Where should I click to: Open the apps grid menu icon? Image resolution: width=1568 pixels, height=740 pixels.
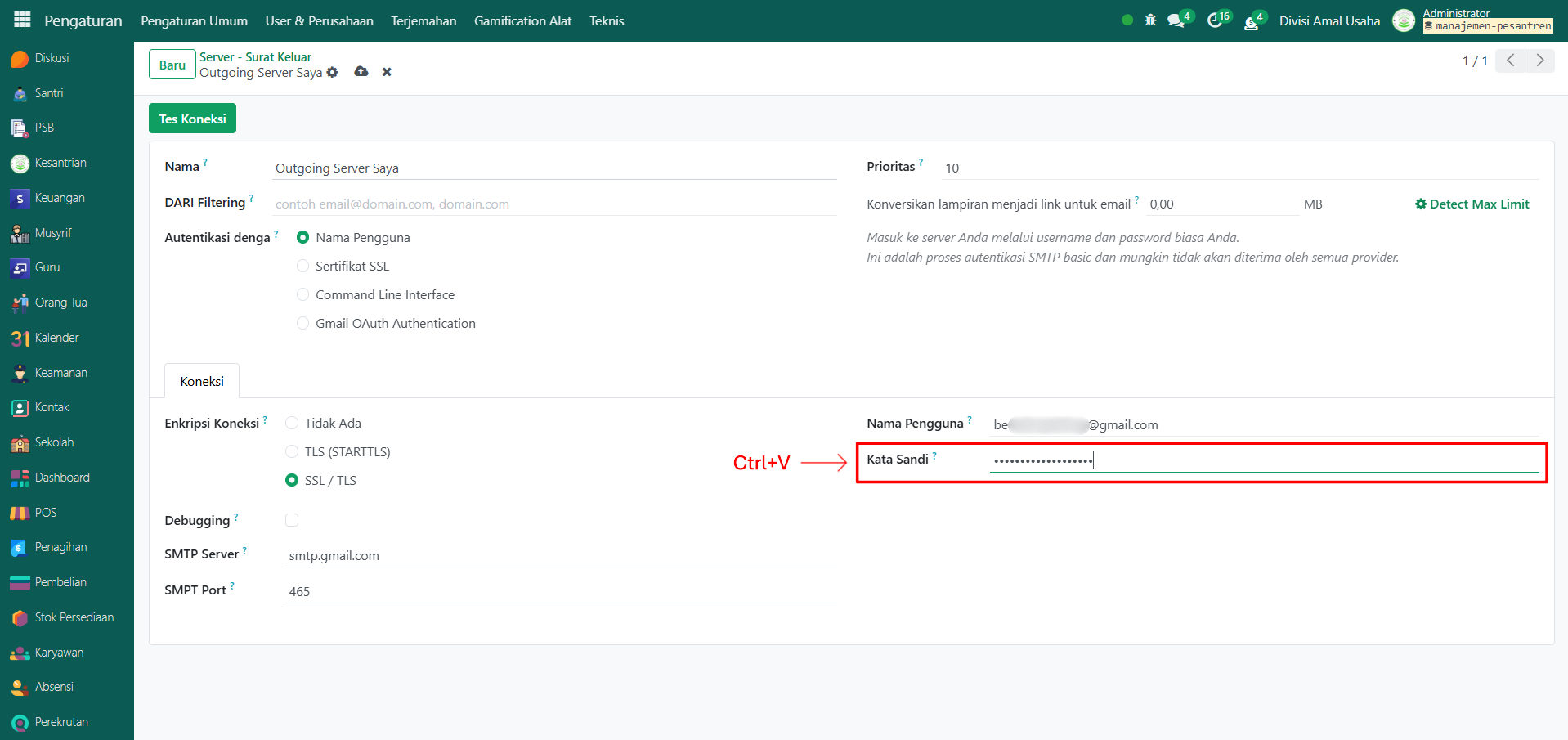coord(22,20)
